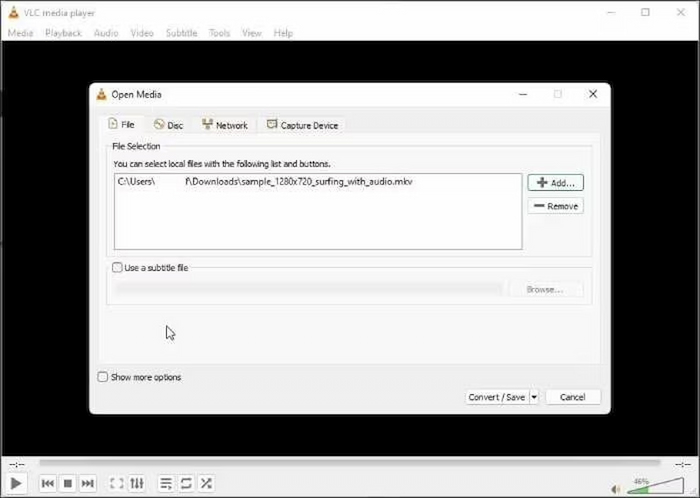Open extended settings equalizer icon
700x498 pixels.
pos(137,483)
